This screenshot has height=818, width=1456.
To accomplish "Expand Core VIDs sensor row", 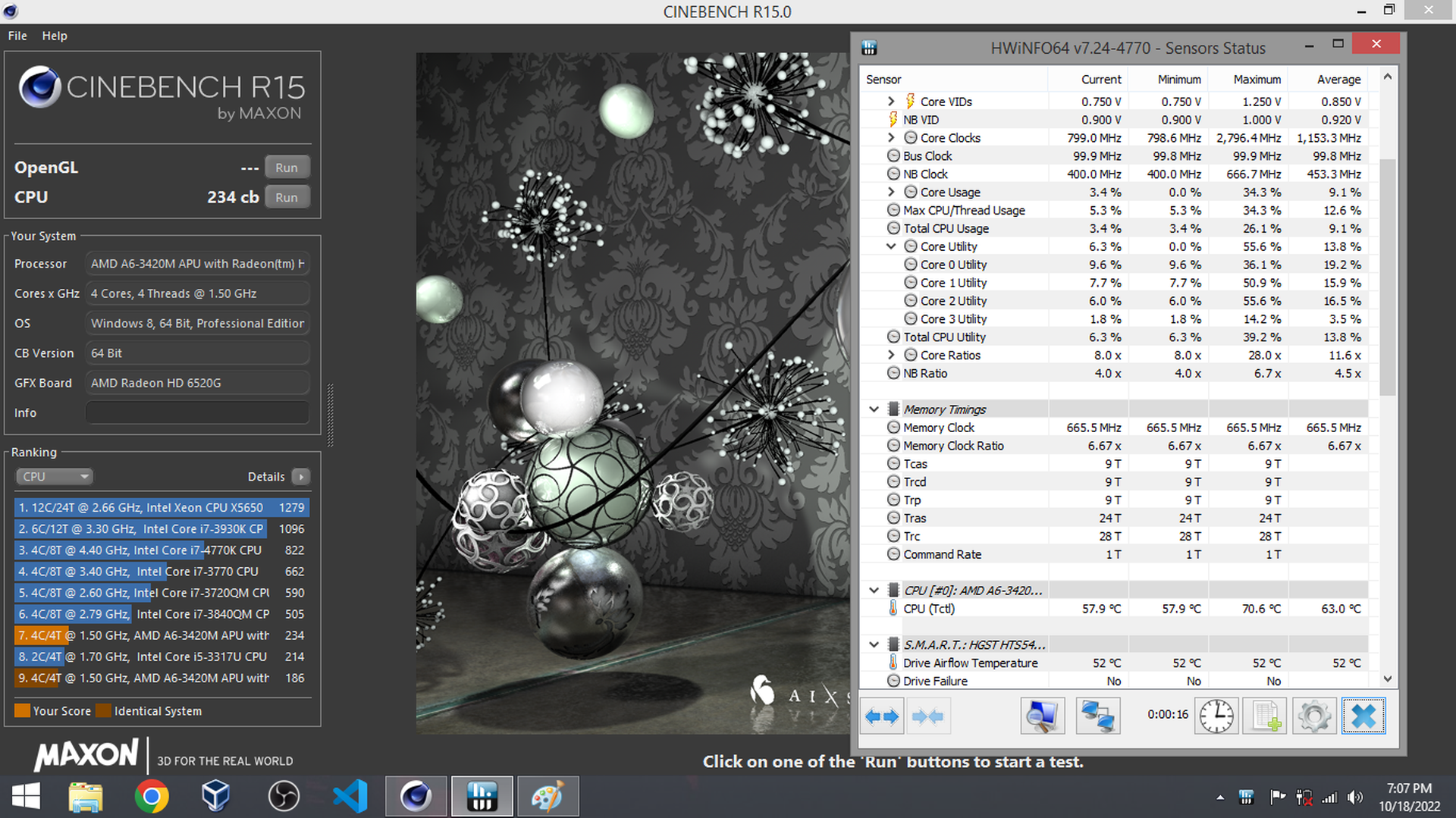I will point(891,101).
